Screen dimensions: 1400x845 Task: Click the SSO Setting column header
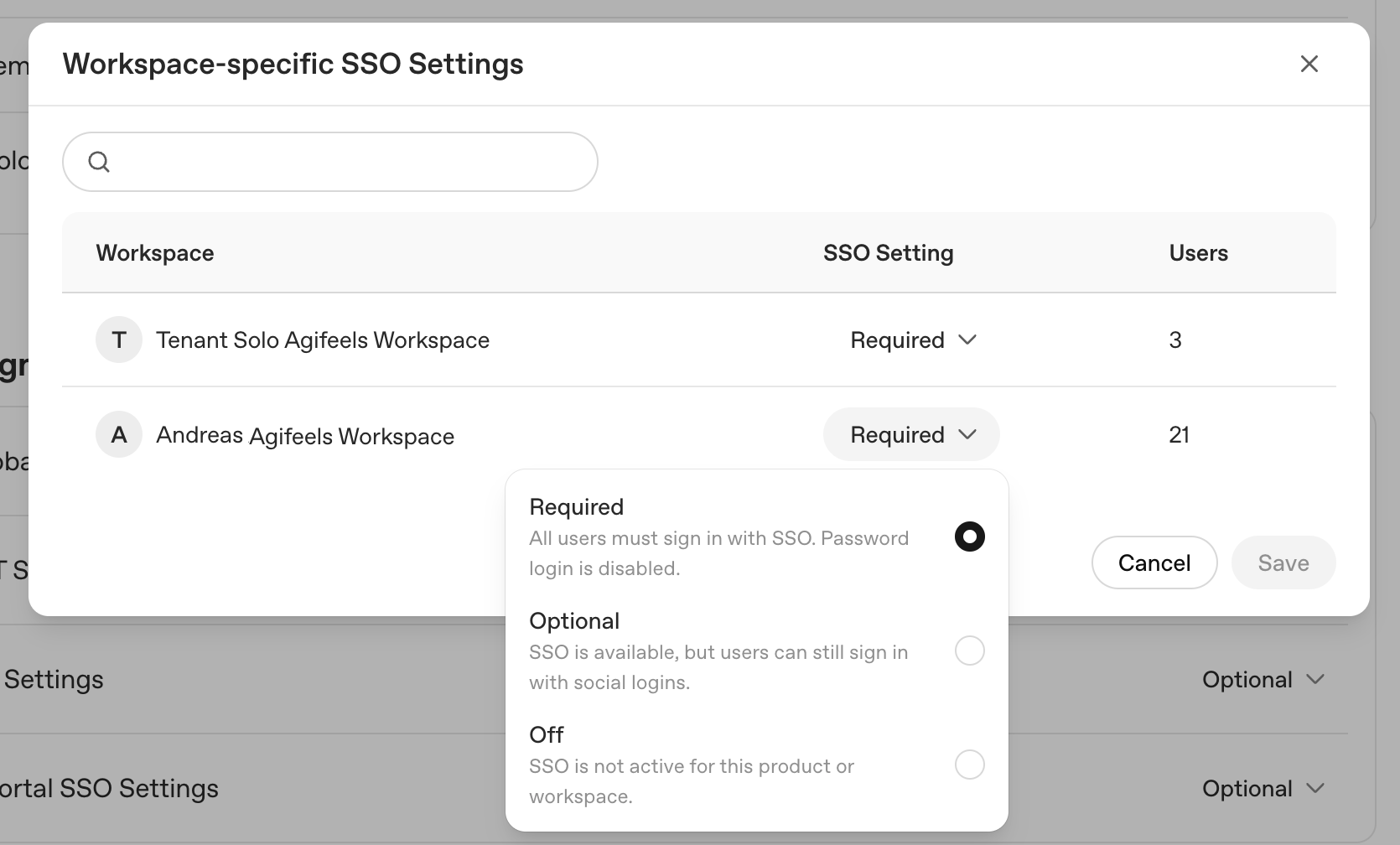pyautogui.click(x=888, y=252)
